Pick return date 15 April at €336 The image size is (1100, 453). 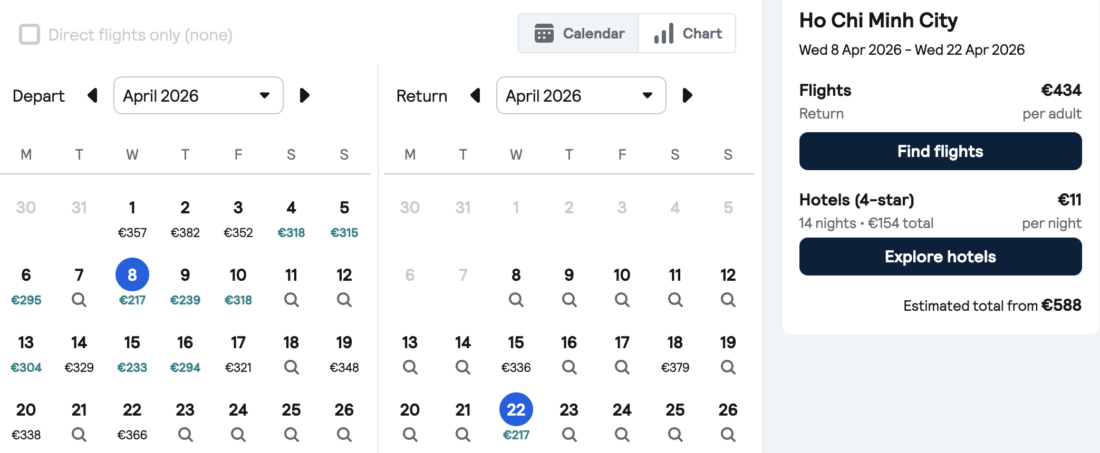(x=516, y=353)
